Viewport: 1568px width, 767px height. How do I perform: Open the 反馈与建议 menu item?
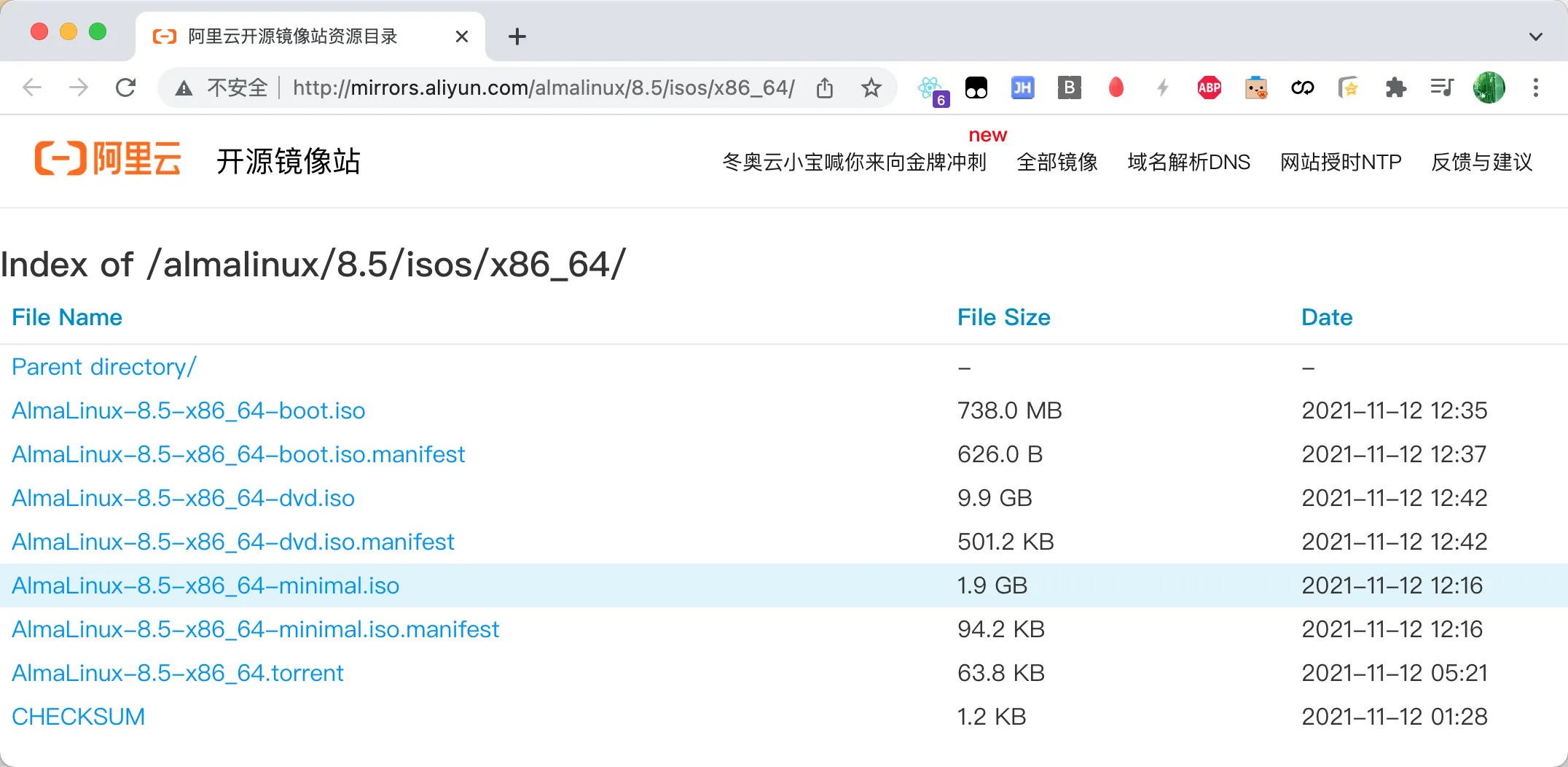point(1482,162)
